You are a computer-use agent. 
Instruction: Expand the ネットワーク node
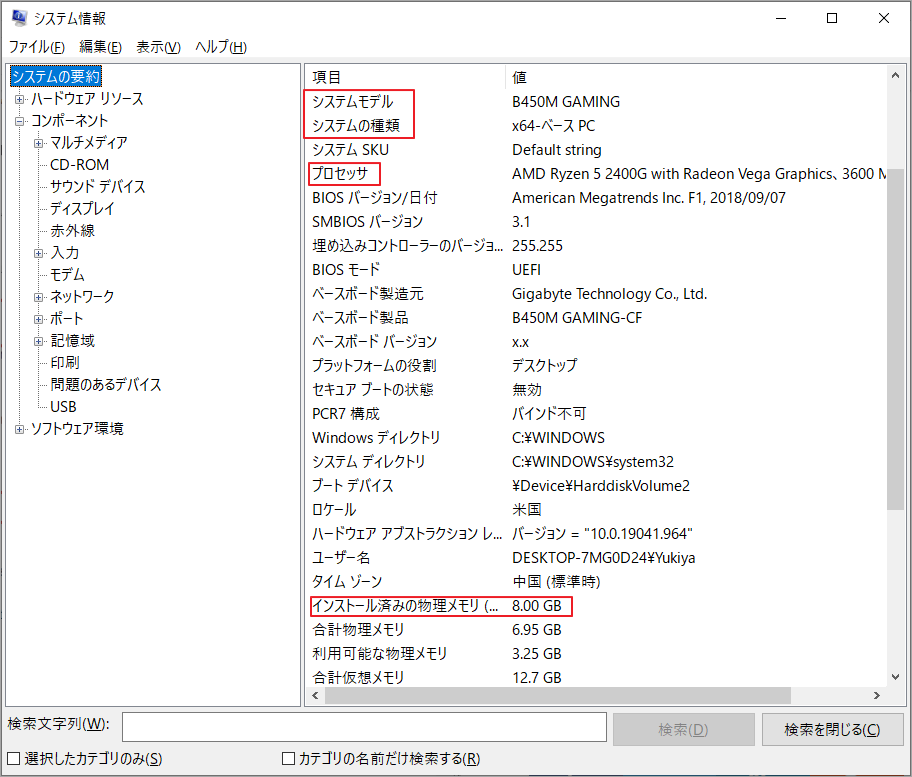coord(38,298)
